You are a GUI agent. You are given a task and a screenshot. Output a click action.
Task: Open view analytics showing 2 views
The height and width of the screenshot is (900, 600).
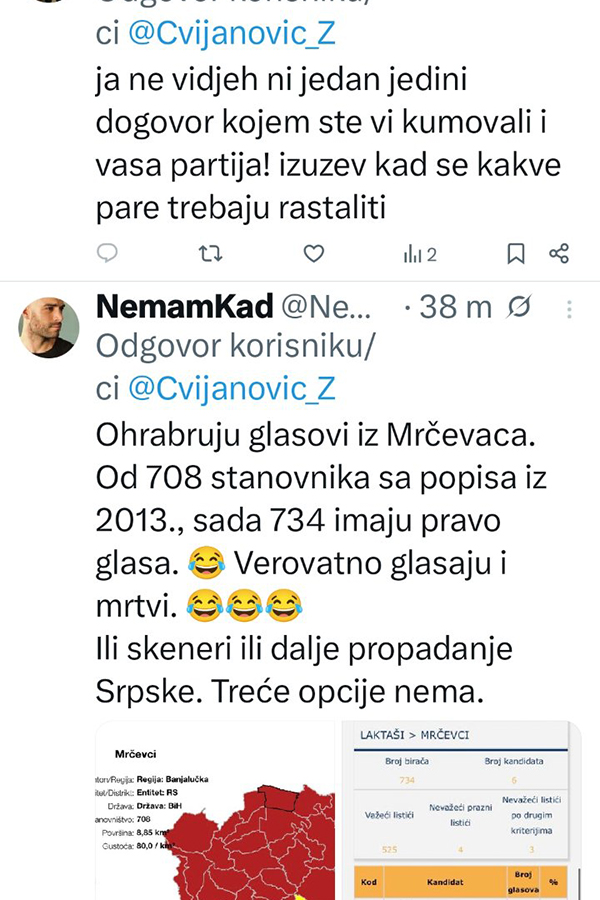point(420,254)
